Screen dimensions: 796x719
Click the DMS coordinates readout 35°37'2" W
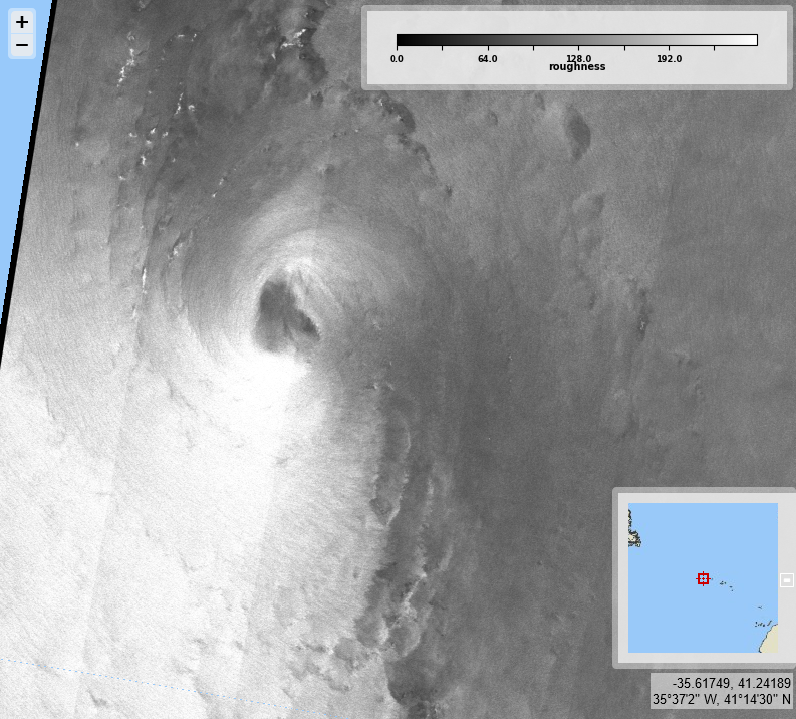tap(685, 700)
